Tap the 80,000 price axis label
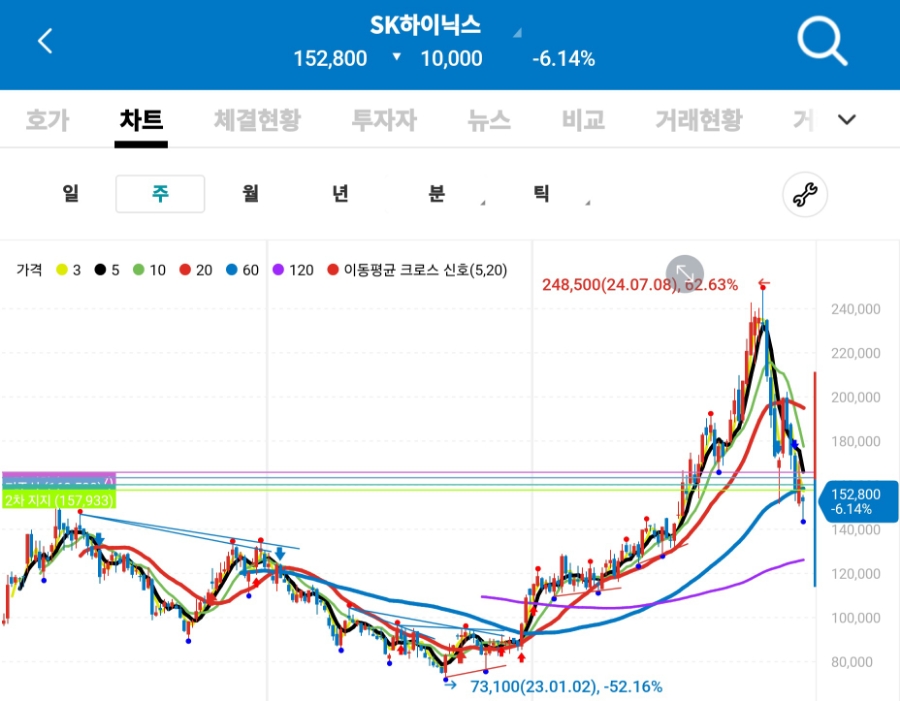900x701 pixels. [x=851, y=662]
